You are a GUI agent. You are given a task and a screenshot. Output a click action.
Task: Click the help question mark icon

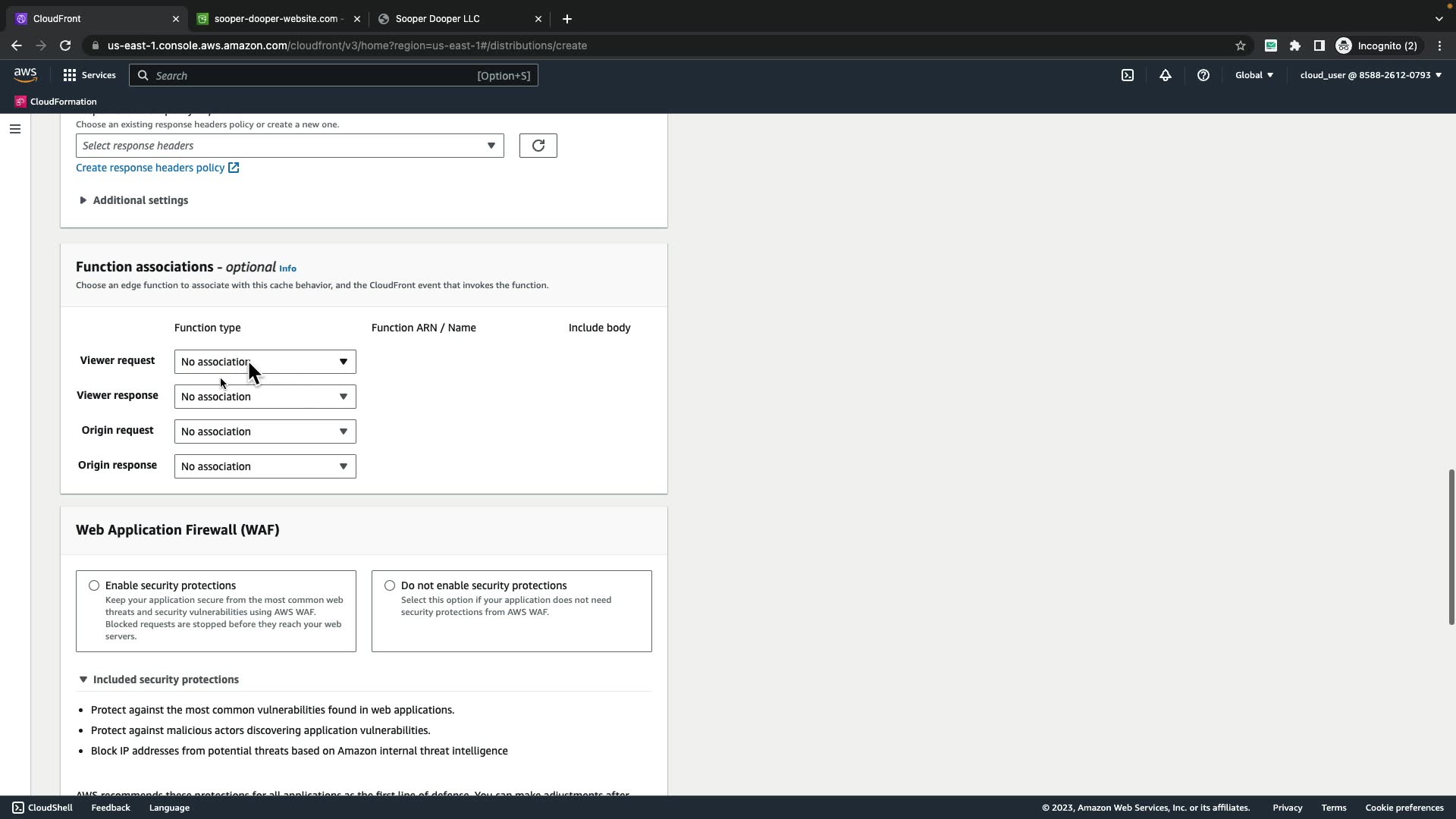pyautogui.click(x=1203, y=75)
